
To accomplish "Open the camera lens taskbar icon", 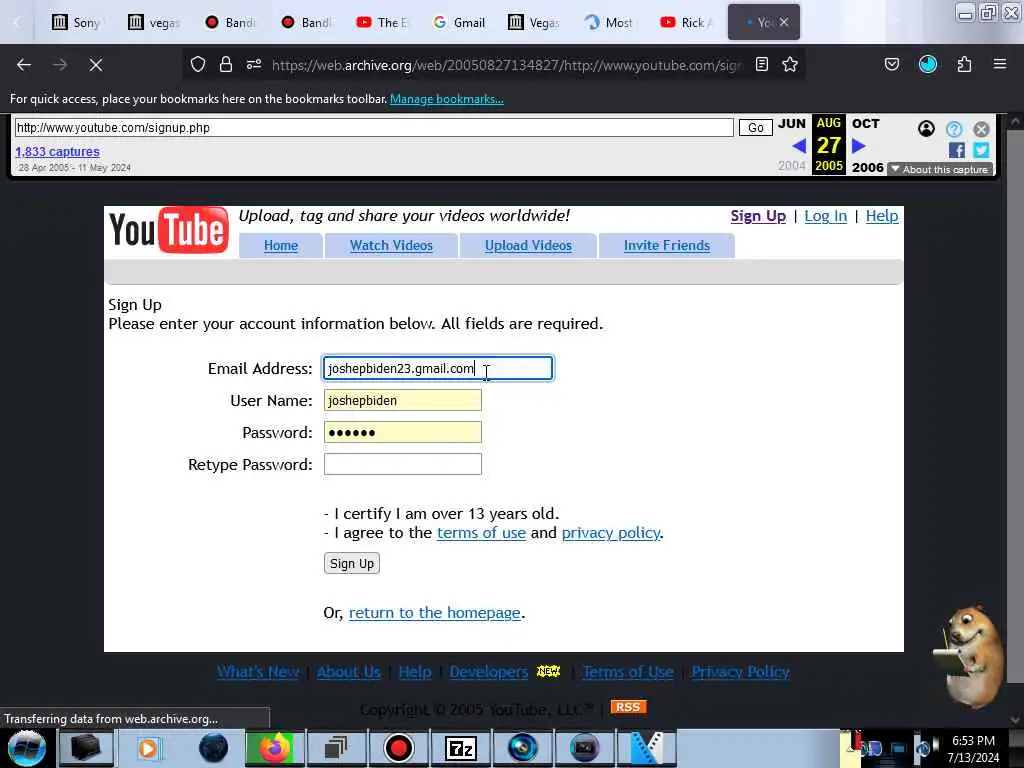I will tap(522, 748).
